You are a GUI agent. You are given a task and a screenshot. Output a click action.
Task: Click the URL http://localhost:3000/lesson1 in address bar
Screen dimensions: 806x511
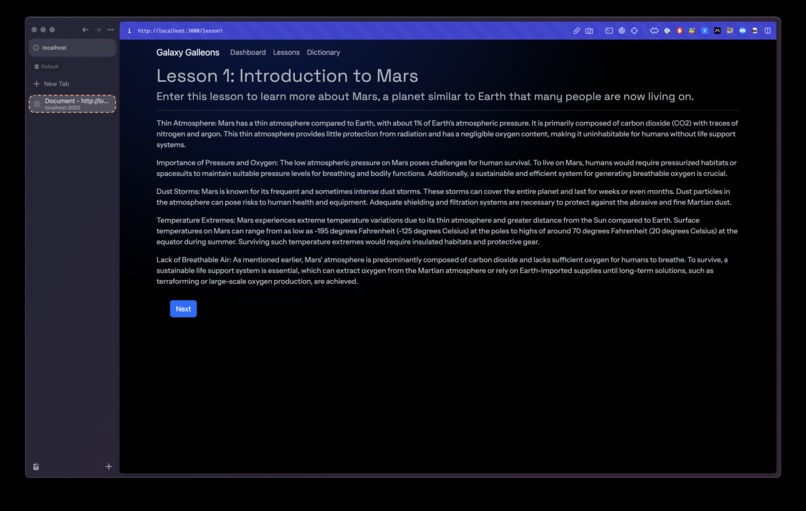coord(180,31)
